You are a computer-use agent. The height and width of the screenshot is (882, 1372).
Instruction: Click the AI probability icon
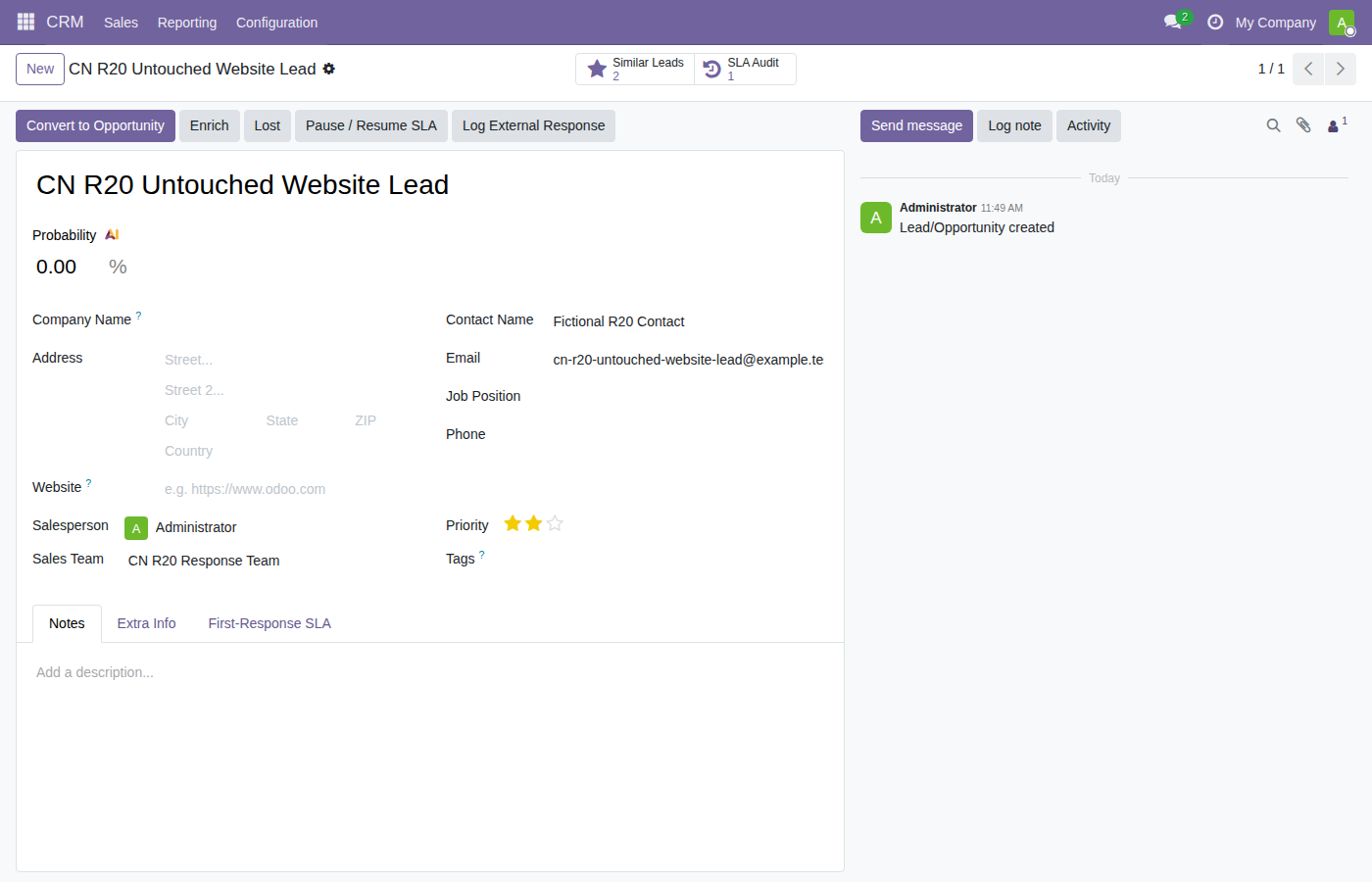(x=112, y=235)
